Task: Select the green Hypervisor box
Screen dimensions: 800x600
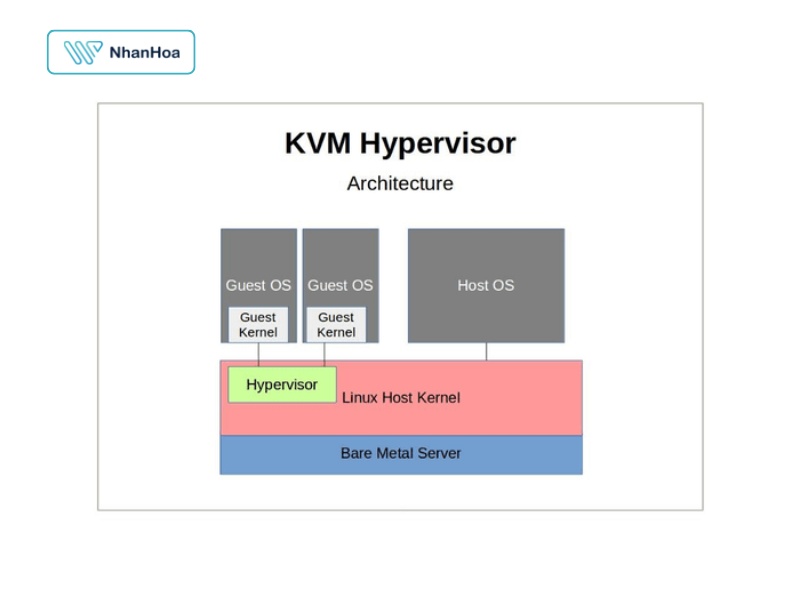Action: click(x=282, y=385)
